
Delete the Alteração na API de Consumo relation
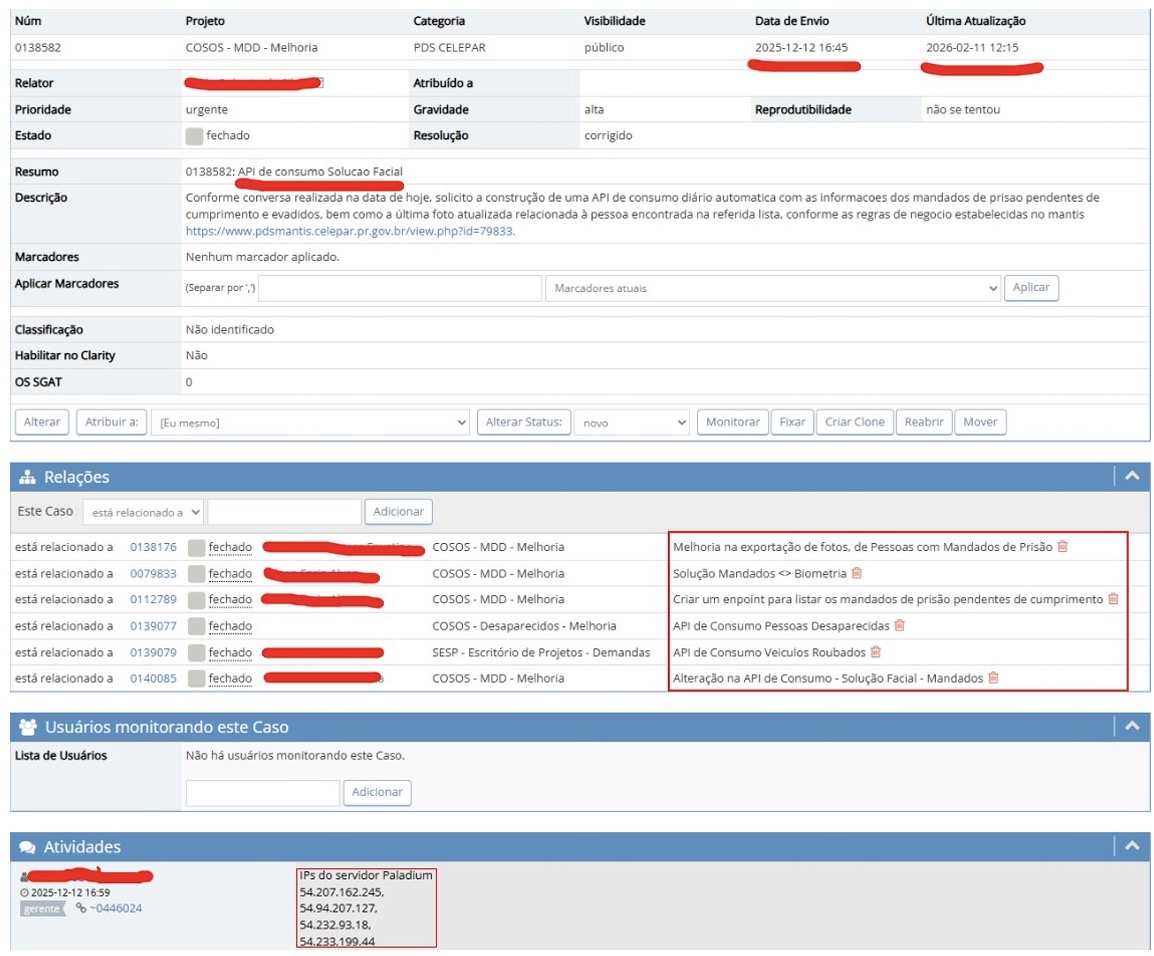[993, 678]
